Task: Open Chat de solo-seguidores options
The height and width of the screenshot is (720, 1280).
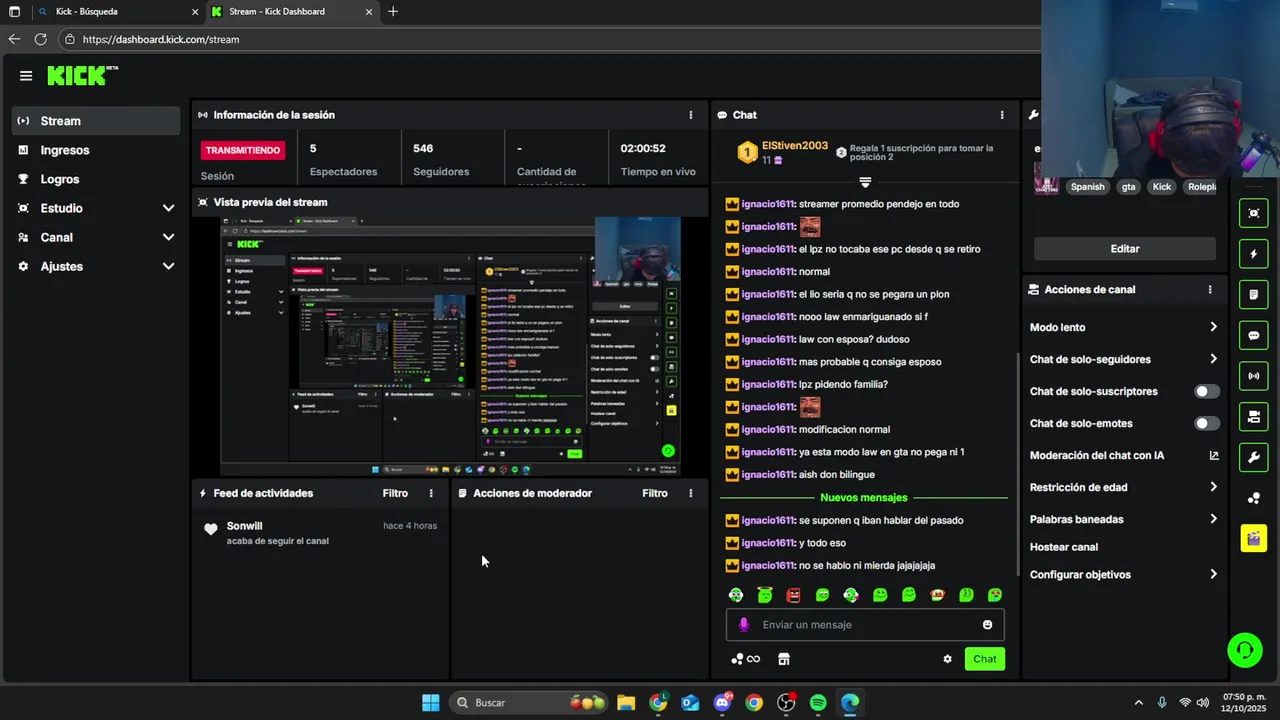Action: pos(1124,360)
